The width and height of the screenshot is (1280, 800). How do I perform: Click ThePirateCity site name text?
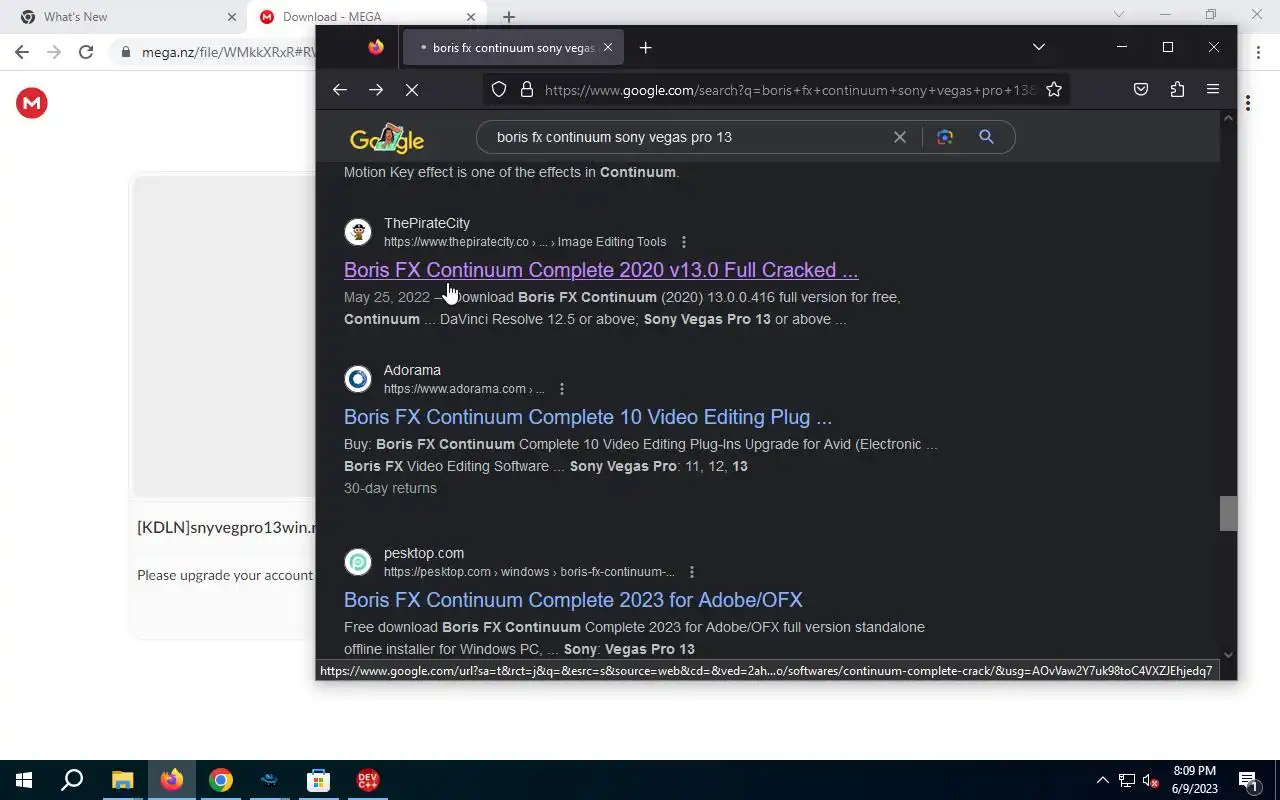[427, 223]
